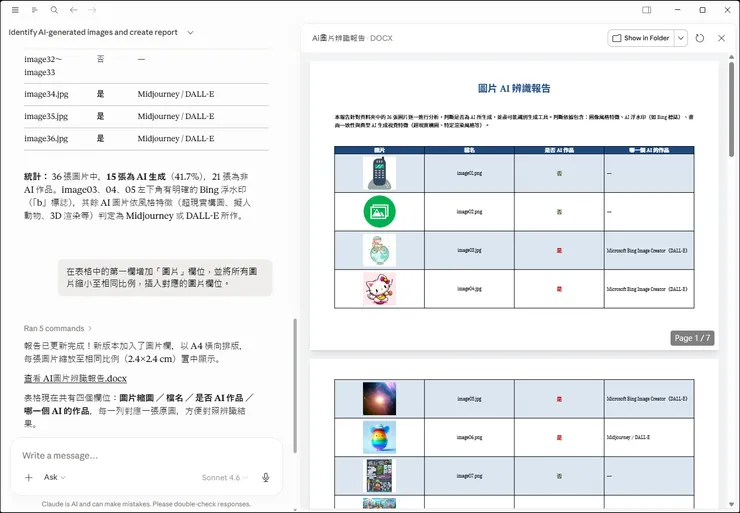
Task: Click the image34.jpg row text
Action: pyautogui.click(x=46, y=94)
